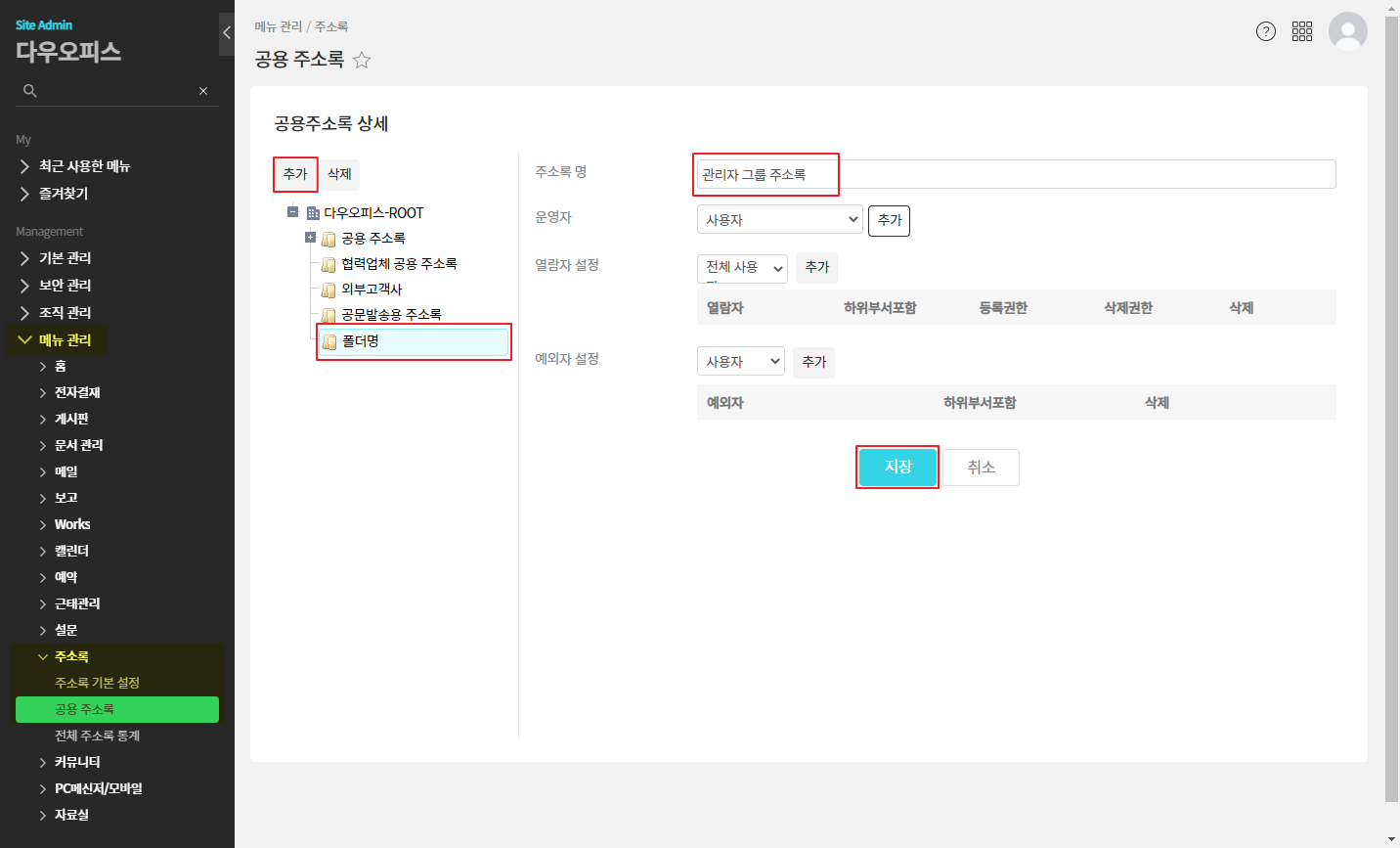This screenshot has width=1400, height=848.
Task: Open 주소록 기본 설정 menu item
Action: (x=97, y=683)
